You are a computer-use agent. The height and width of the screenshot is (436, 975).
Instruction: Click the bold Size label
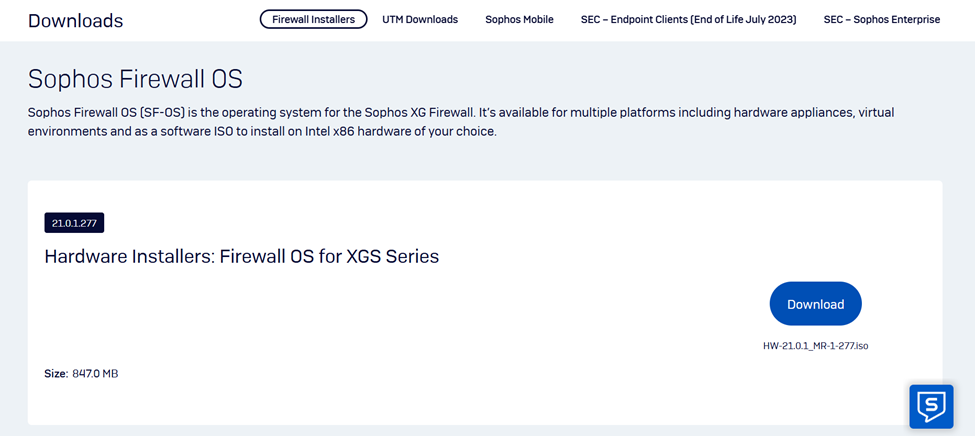tap(55, 374)
